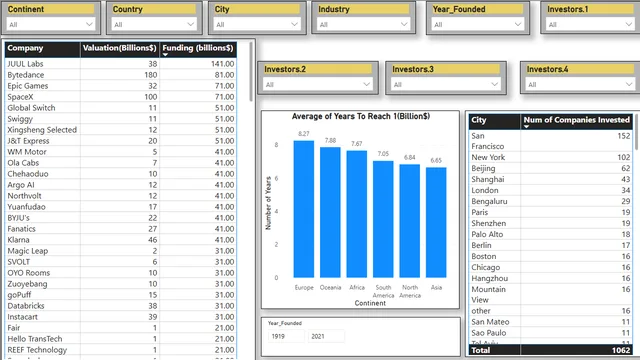Select the Xingsheng Selected row
This screenshot has height=360, width=640.
click(x=121, y=130)
